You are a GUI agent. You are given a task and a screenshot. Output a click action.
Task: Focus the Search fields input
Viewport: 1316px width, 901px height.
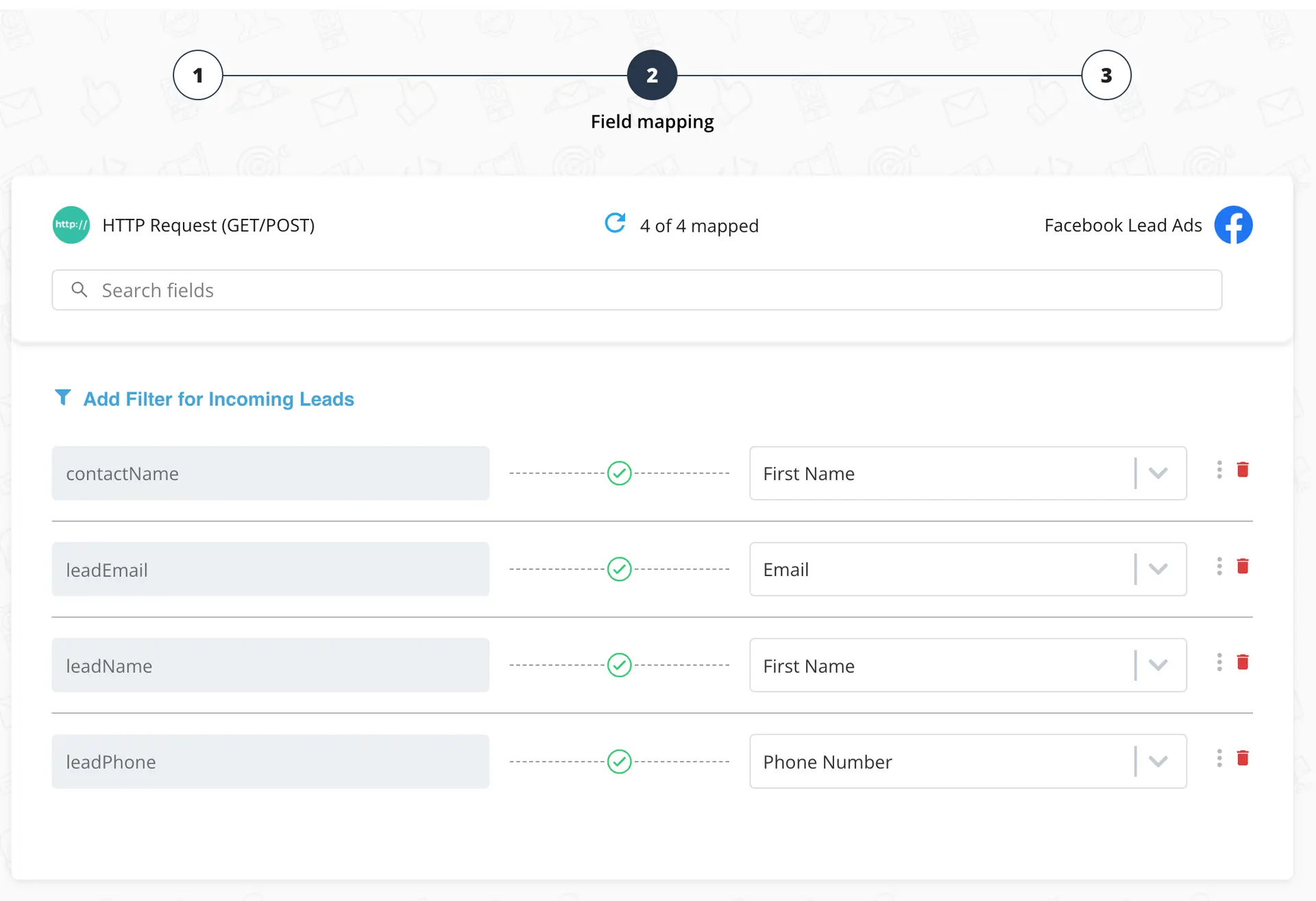636,290
